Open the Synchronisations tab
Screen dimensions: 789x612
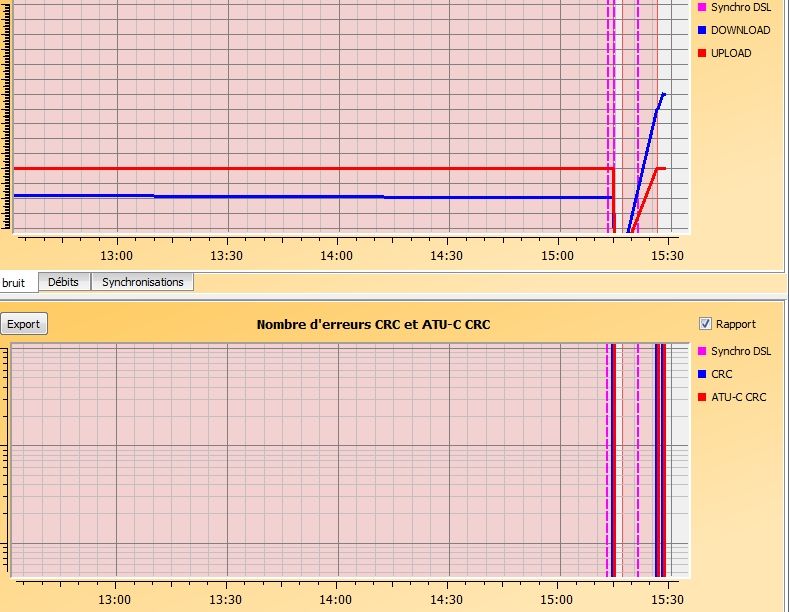(x=142, y=282)
